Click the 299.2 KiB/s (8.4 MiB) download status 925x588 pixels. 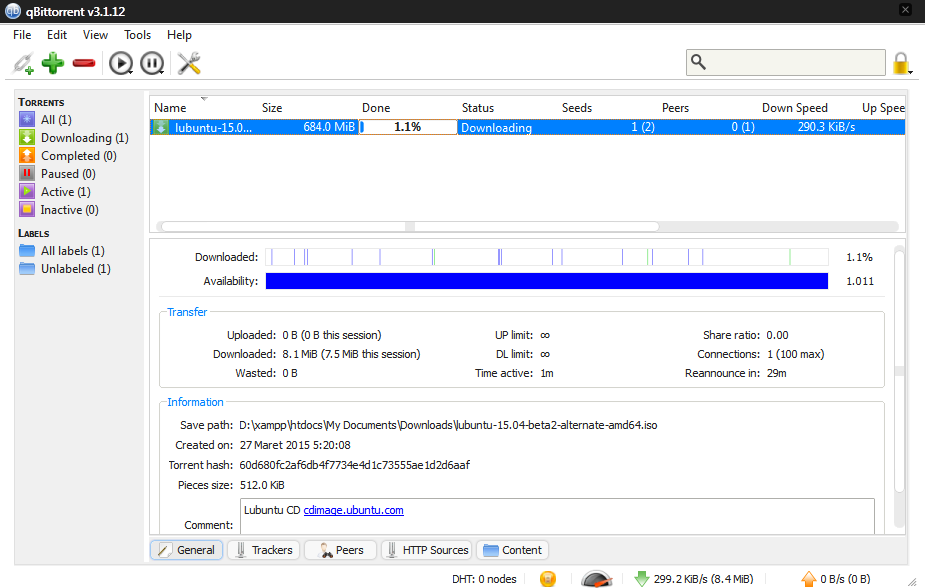(703, 579)
